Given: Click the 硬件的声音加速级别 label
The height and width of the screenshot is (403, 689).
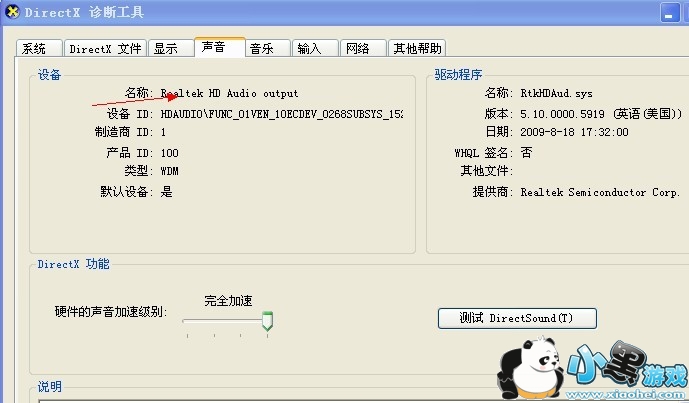Looking at the screenshot, I should [x=111, y=312].
